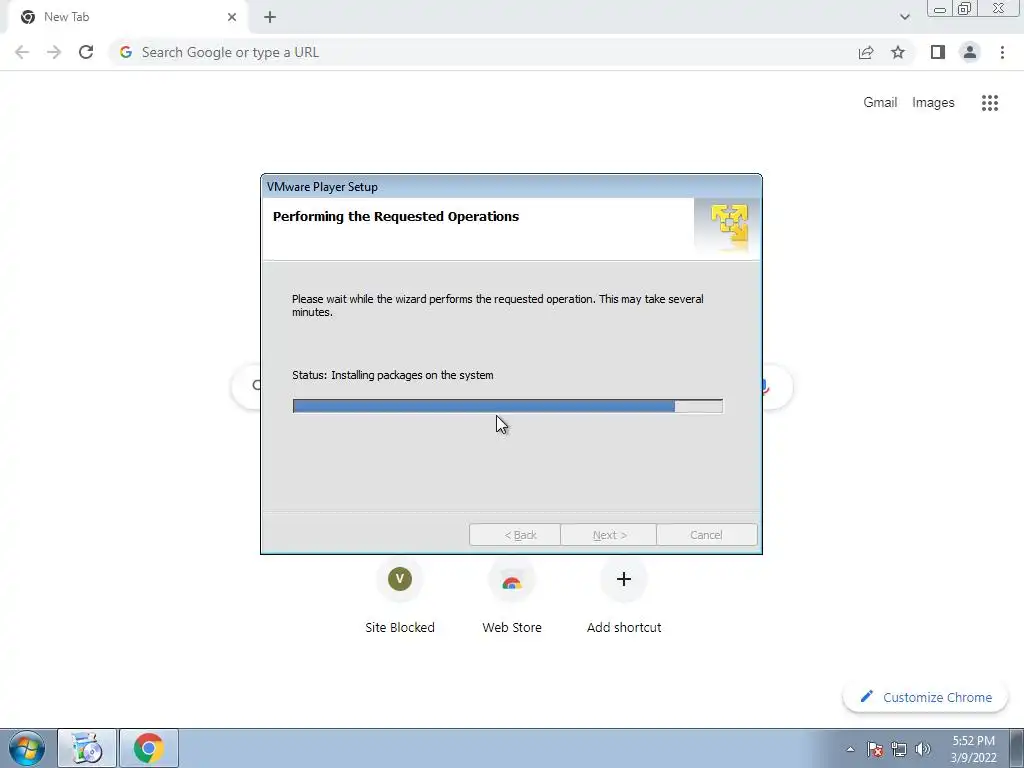Open the Chrome three-dot menu
Screen dimensions: 1024x768
[1002, 52]
